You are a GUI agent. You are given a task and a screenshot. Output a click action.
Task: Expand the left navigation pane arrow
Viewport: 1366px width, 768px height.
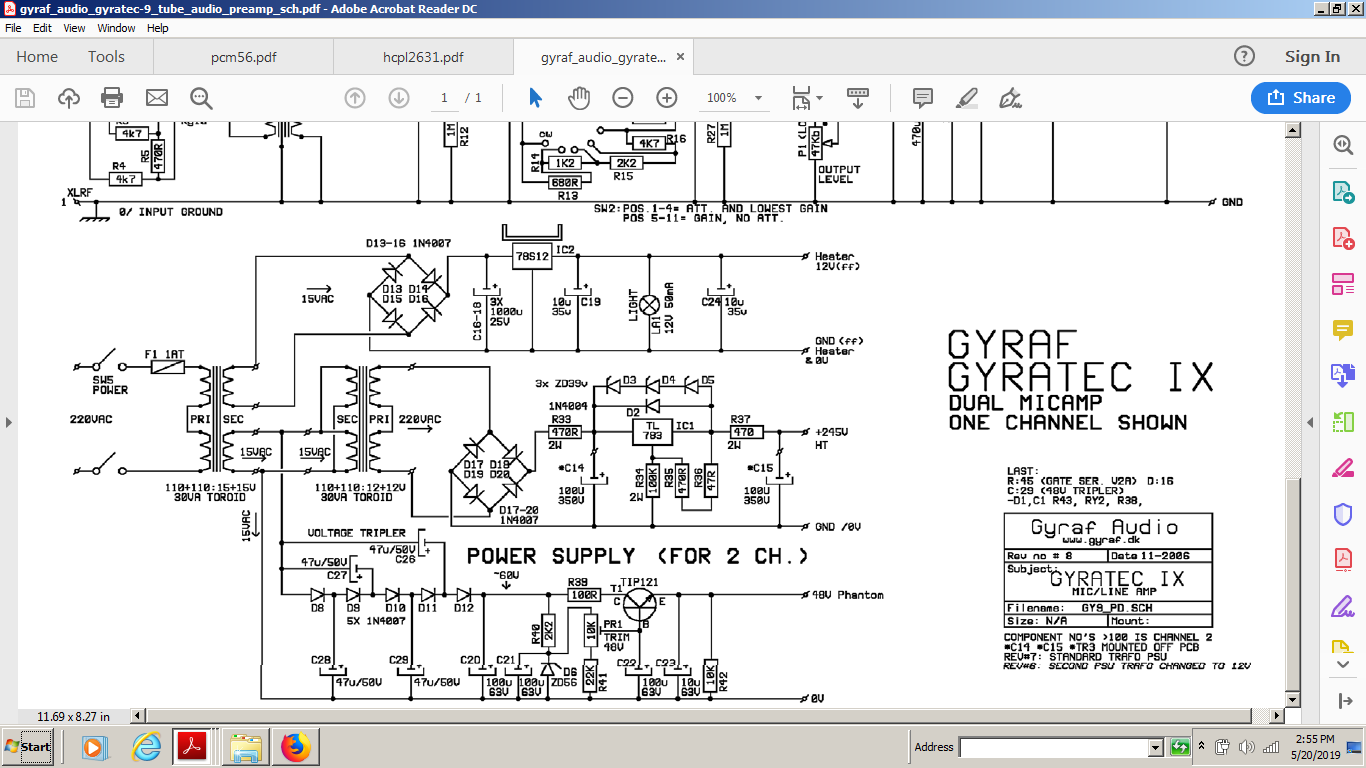8,422
